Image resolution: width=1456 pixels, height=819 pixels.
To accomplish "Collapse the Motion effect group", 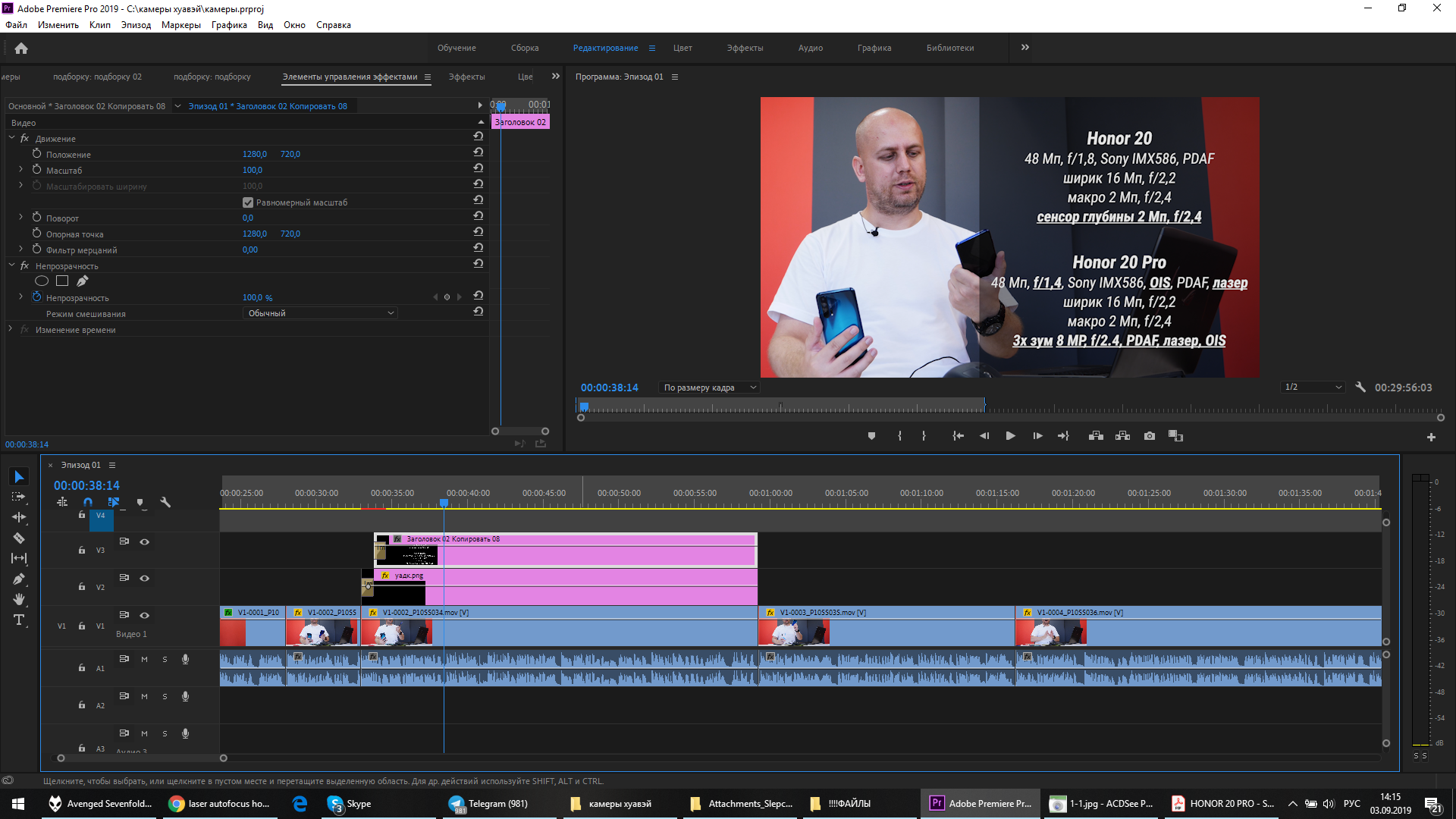I will (11, 138).
